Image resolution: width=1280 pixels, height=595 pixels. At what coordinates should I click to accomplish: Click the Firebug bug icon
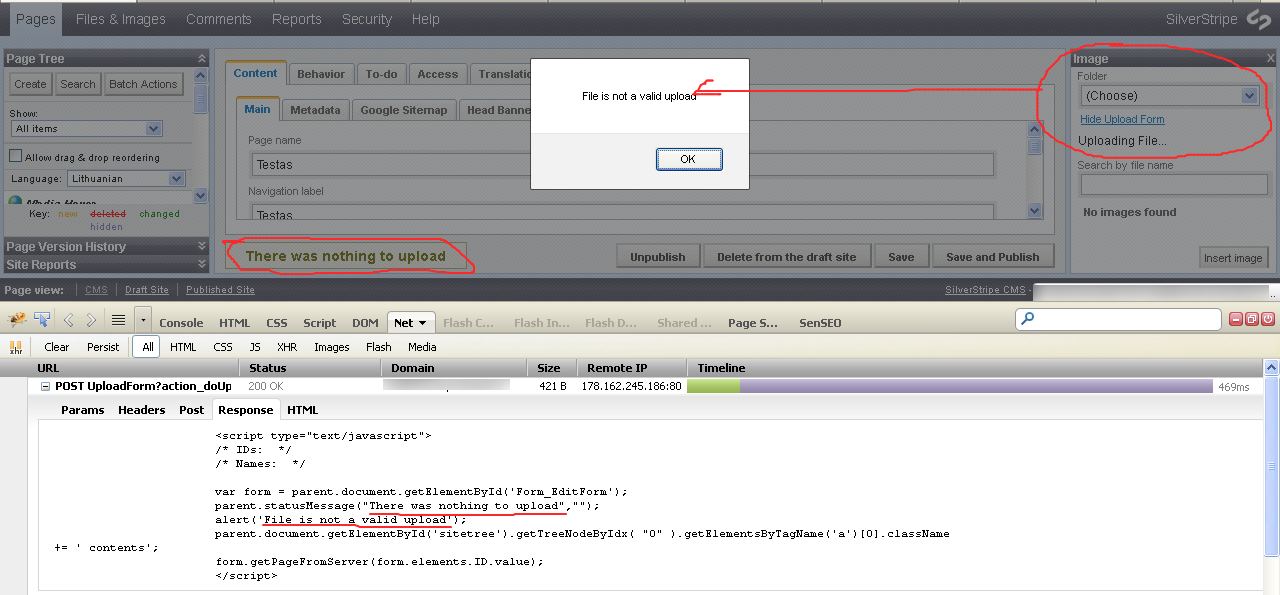(16, 320)
